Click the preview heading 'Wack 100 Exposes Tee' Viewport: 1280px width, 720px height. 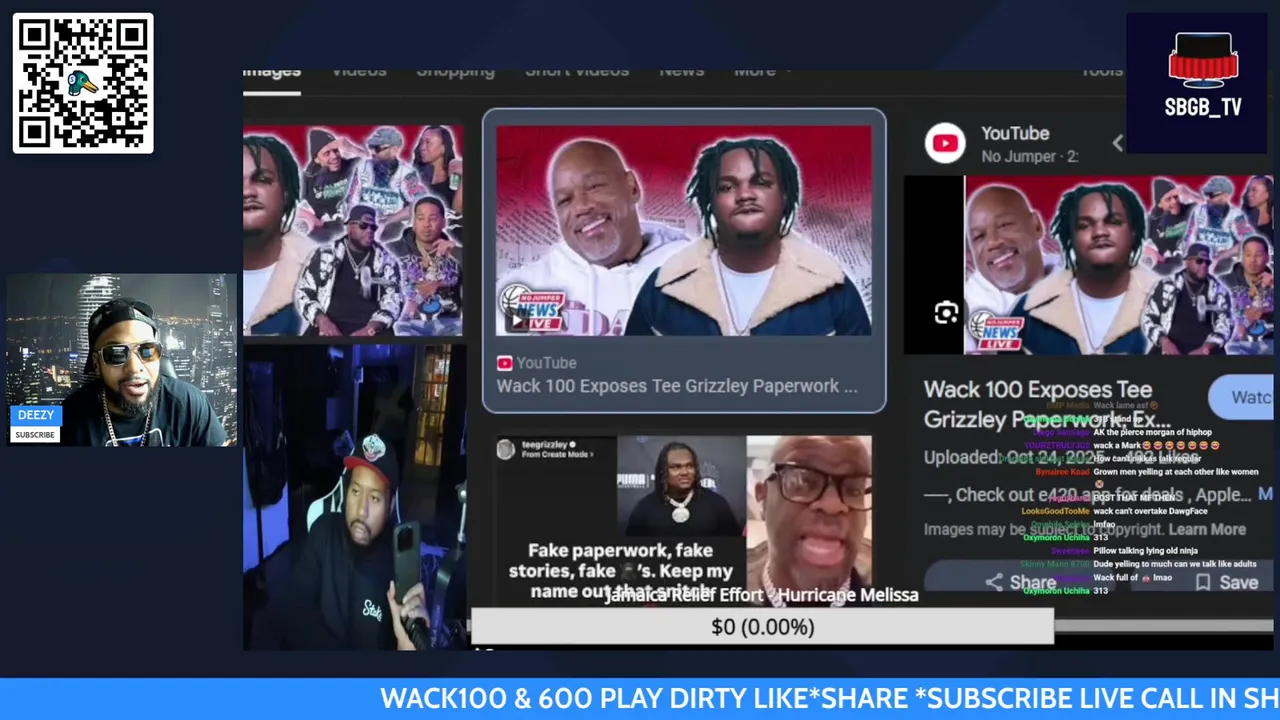(1038, 389)
